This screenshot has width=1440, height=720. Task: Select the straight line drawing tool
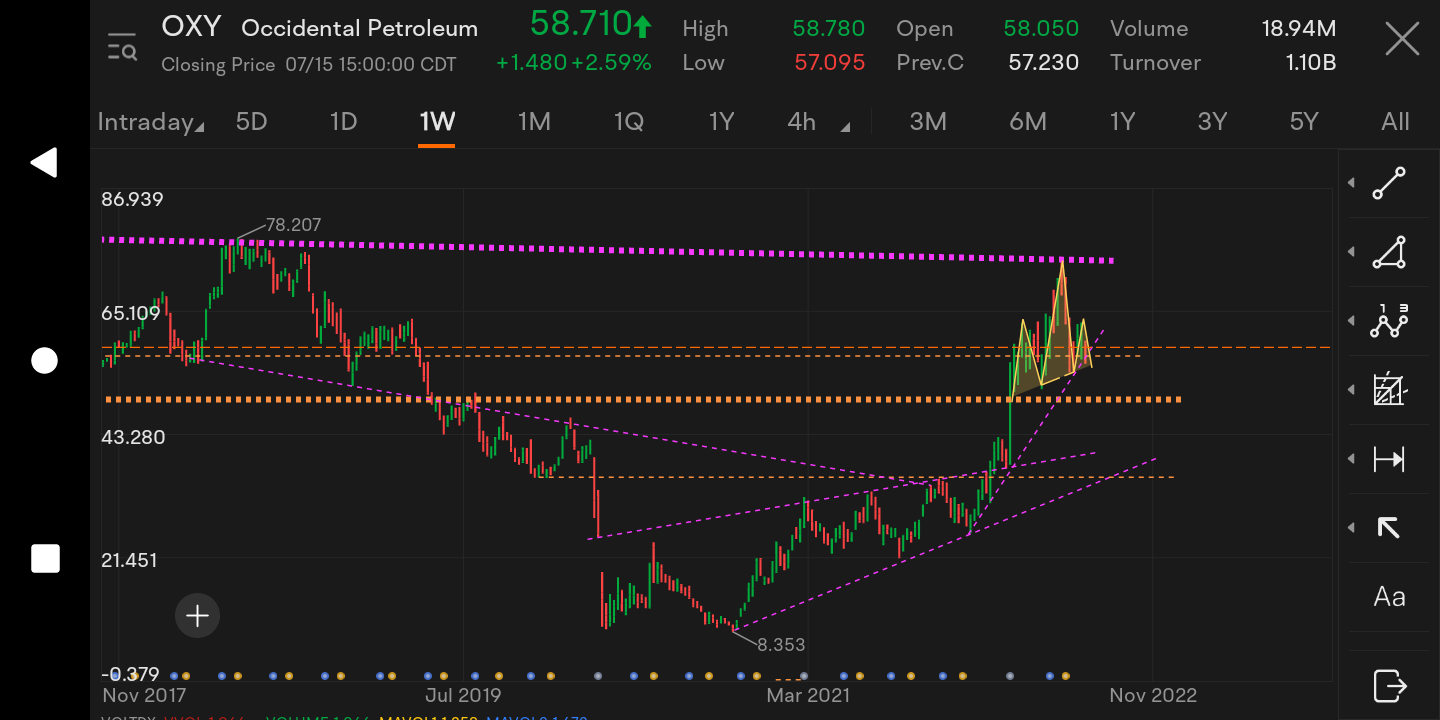[1389, 183]
